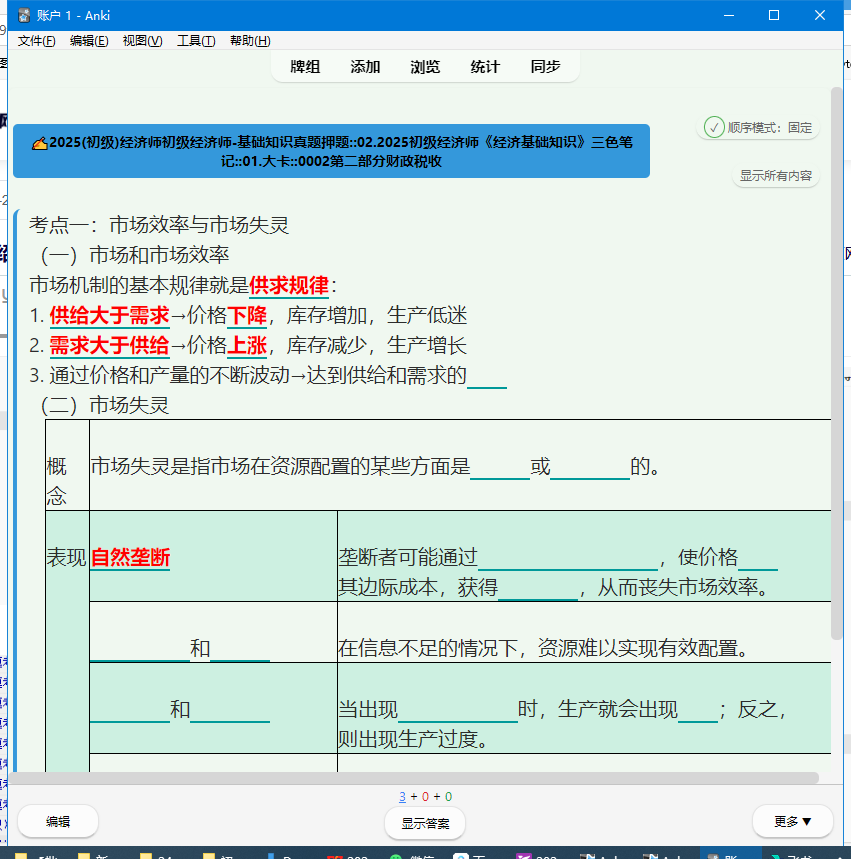The image size is (851, 859).
Task: Click the red 供求规律 cloze text
Action: click(289, 286)
